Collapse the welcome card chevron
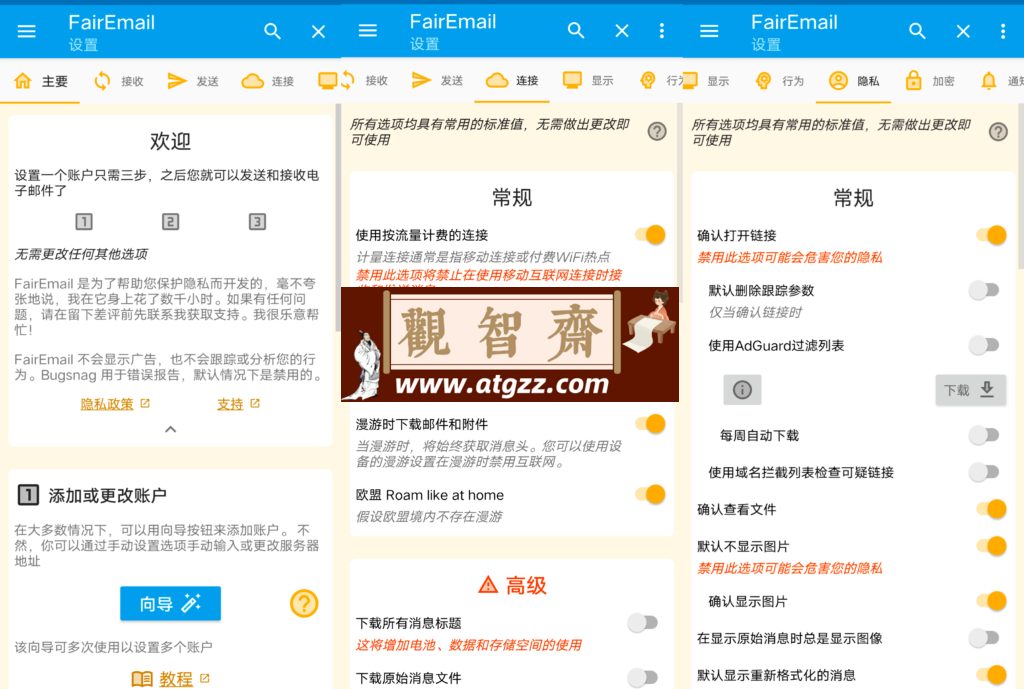The height and width of the screenshot is (689, 1024). (x=170, y=429)
